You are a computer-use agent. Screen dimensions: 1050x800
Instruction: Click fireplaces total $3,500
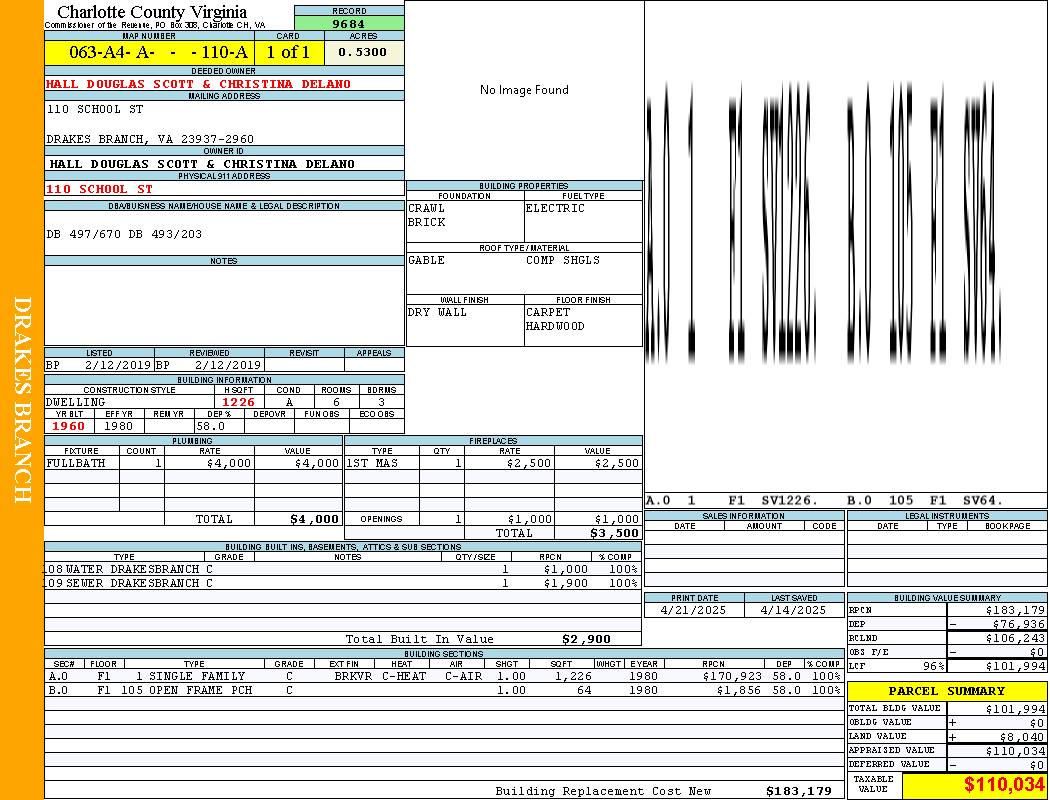pos(614,534)
